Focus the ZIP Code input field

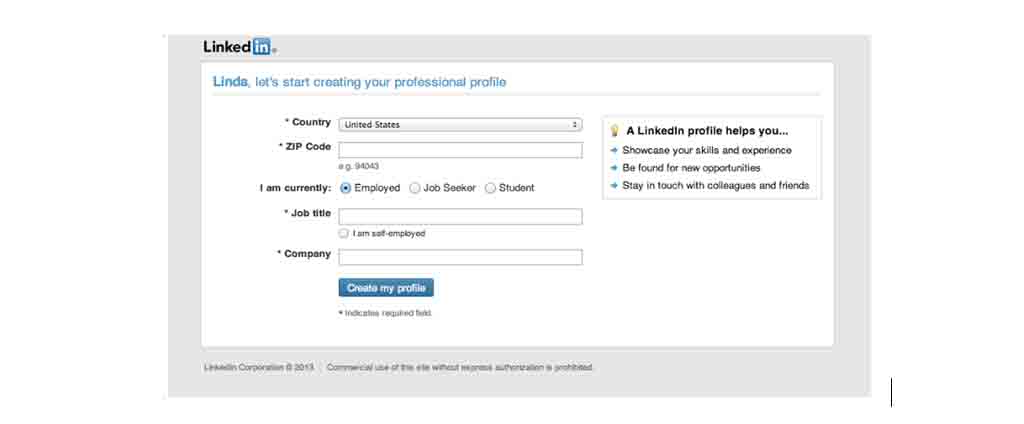pyautogui.click(x=460, y=150)
